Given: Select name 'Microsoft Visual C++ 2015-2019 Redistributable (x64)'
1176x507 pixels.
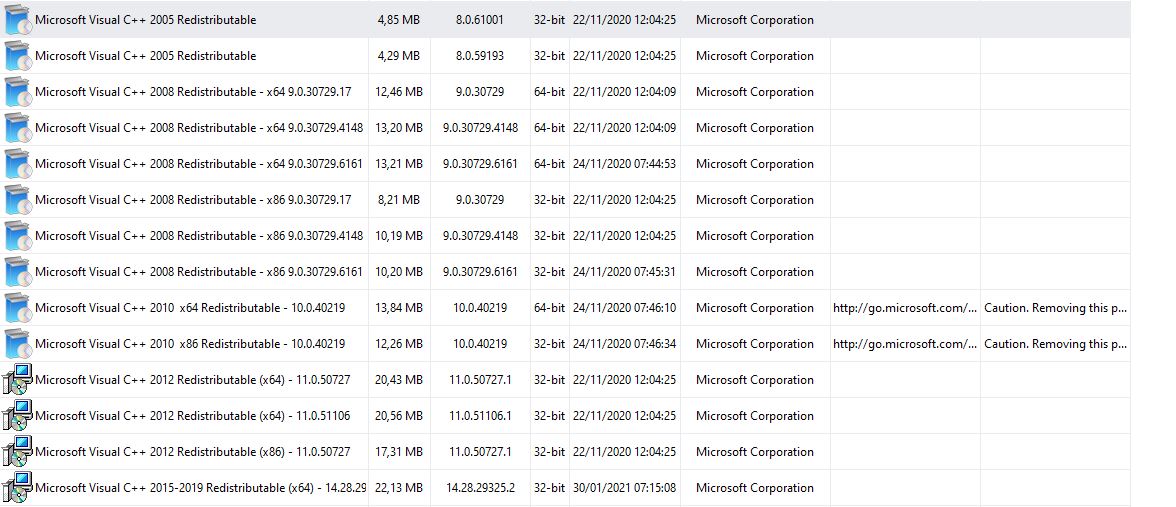Looking at the screenshot, I should pyautogui.click(x=200, y=488).
